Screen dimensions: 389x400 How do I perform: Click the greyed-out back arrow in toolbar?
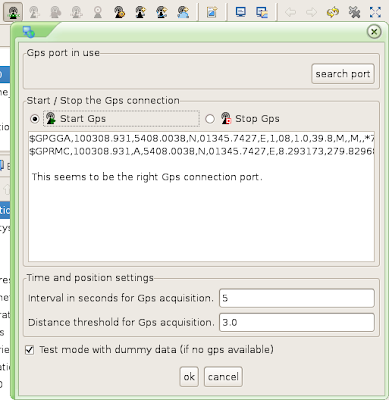click(290, 12)
